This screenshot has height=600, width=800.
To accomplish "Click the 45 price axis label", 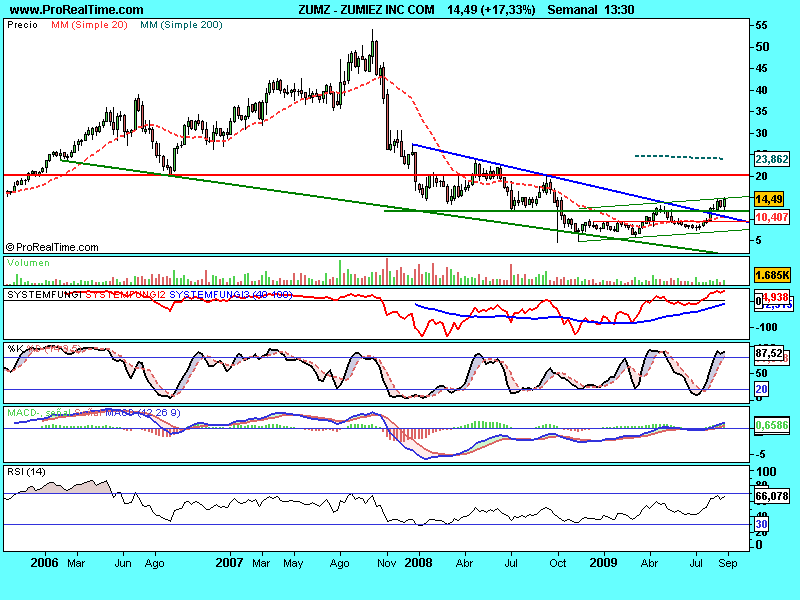I will (x=762, y=68).
